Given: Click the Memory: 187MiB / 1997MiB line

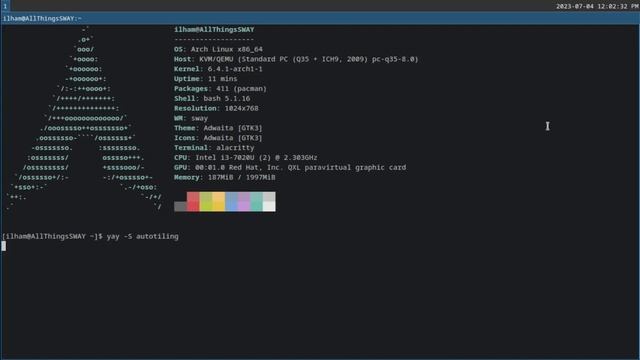Looking at the screenshot, I should click(224, 177).
